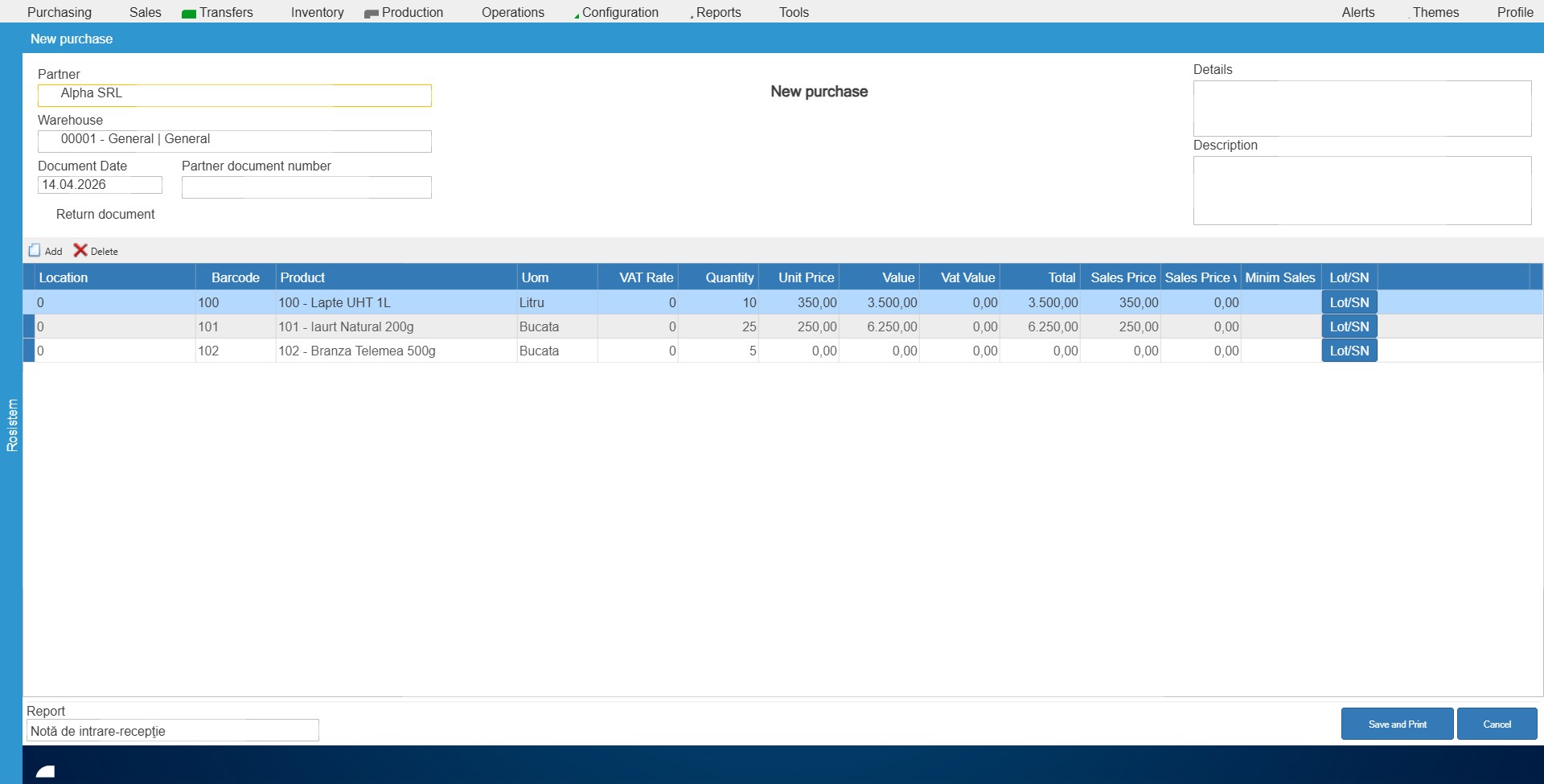The width and height of the screenshot is (1544, 784).
Task: Click the Reports arrow icon
Action: 691,14
